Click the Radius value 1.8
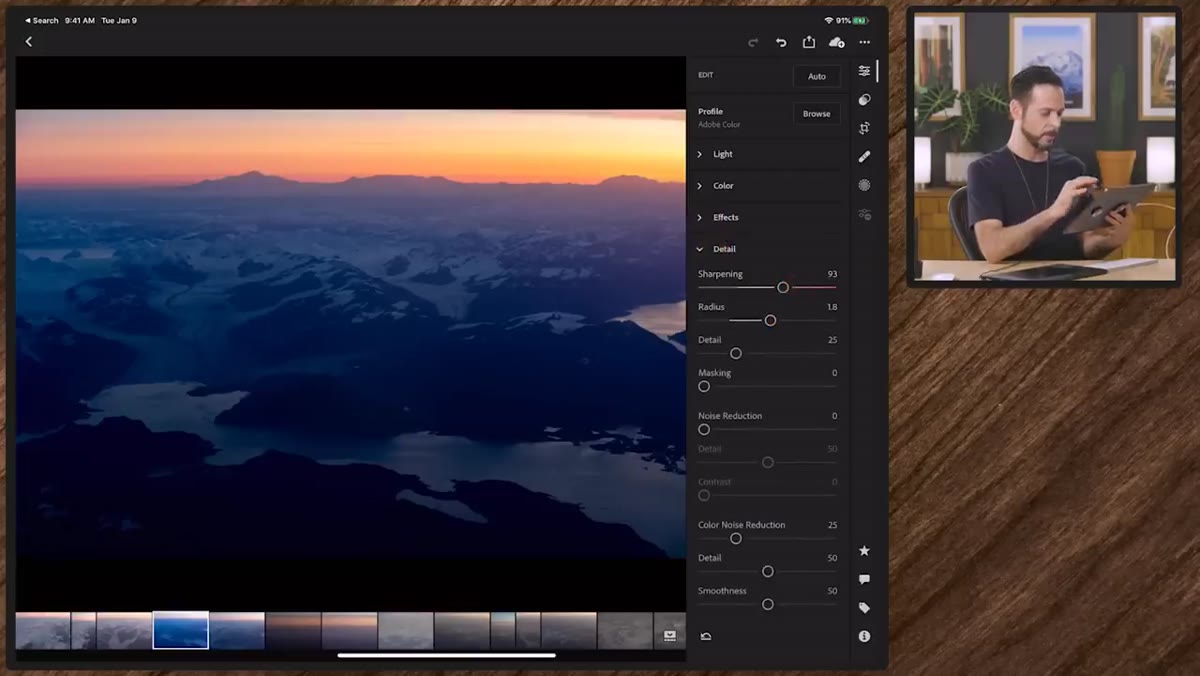 click(832, 307)
